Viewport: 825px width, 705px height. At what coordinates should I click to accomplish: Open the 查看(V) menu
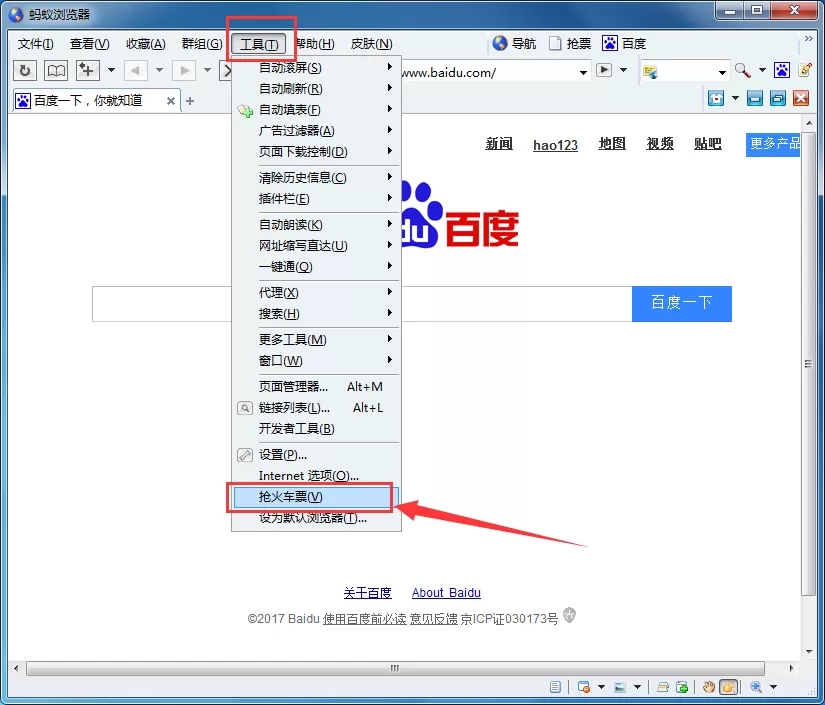[89, 44]
